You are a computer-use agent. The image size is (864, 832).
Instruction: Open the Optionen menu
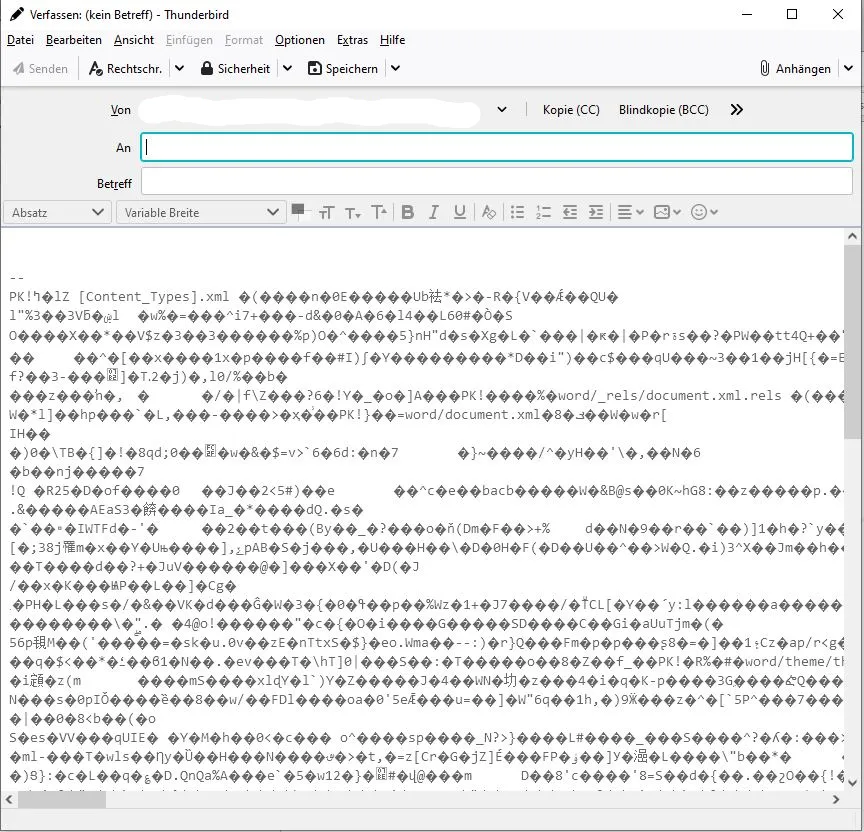click(x=300, y=40)
